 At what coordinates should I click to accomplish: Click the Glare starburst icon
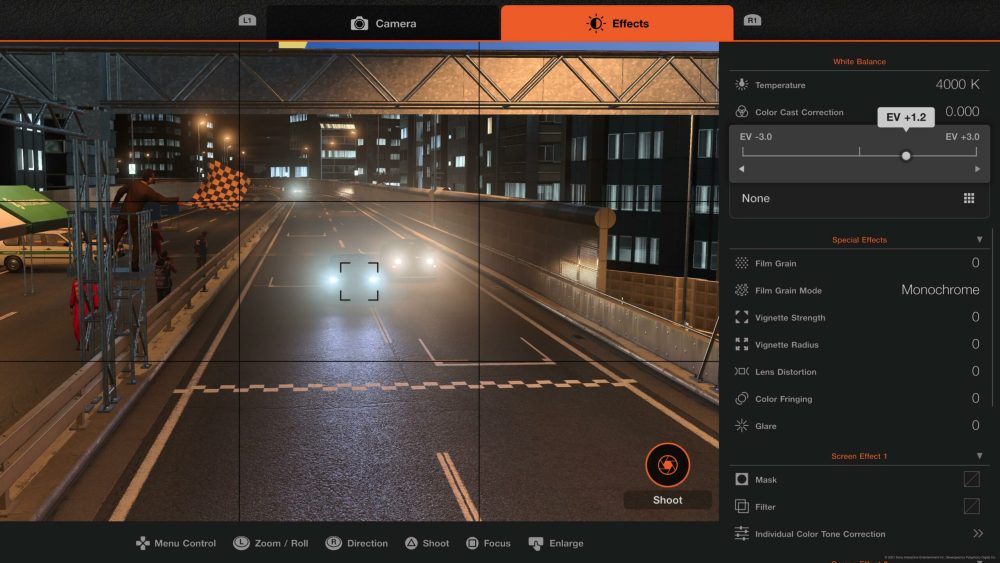741,425
